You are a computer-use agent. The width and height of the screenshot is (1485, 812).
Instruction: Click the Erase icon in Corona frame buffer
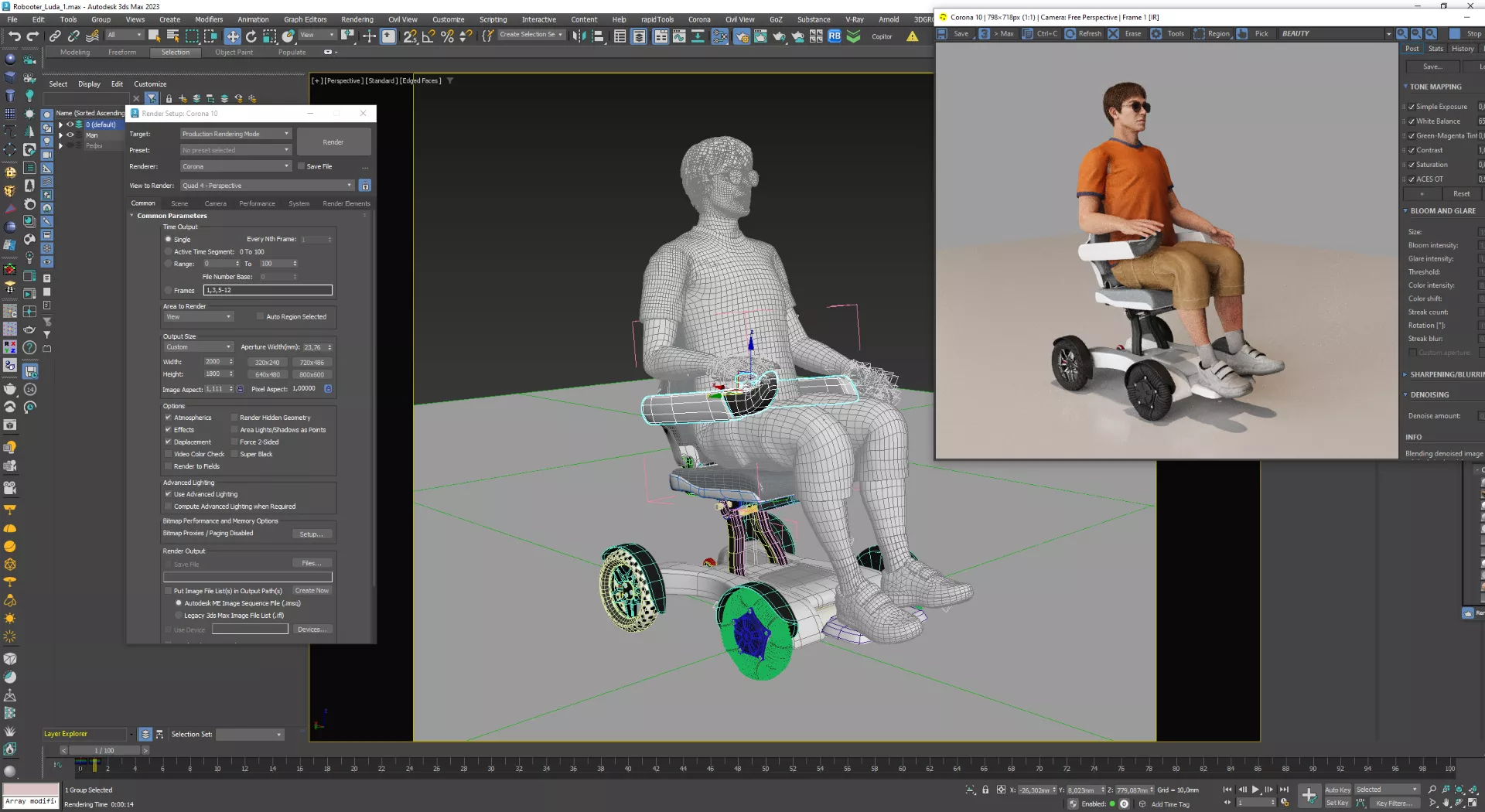(x=1113, y=34)
